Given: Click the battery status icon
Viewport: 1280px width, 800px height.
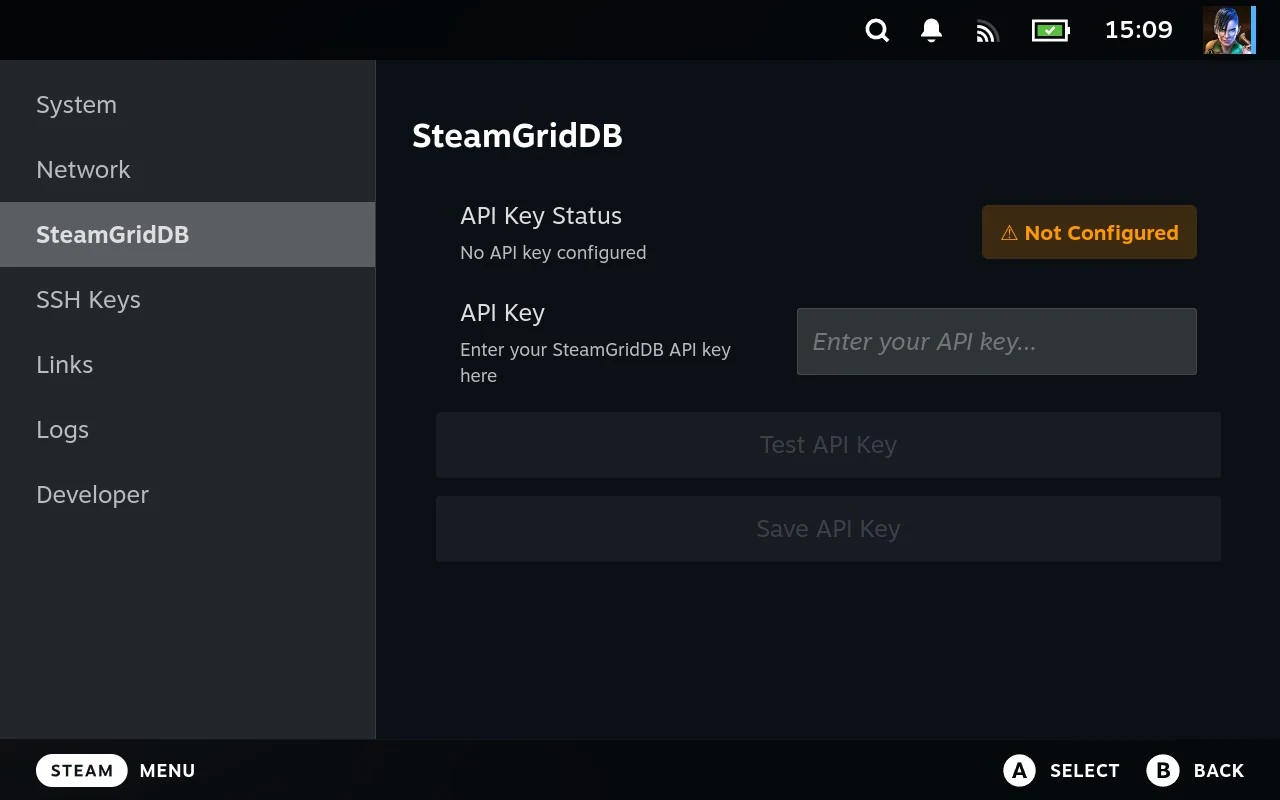Looking at the screenshot, I should 1050,30.
